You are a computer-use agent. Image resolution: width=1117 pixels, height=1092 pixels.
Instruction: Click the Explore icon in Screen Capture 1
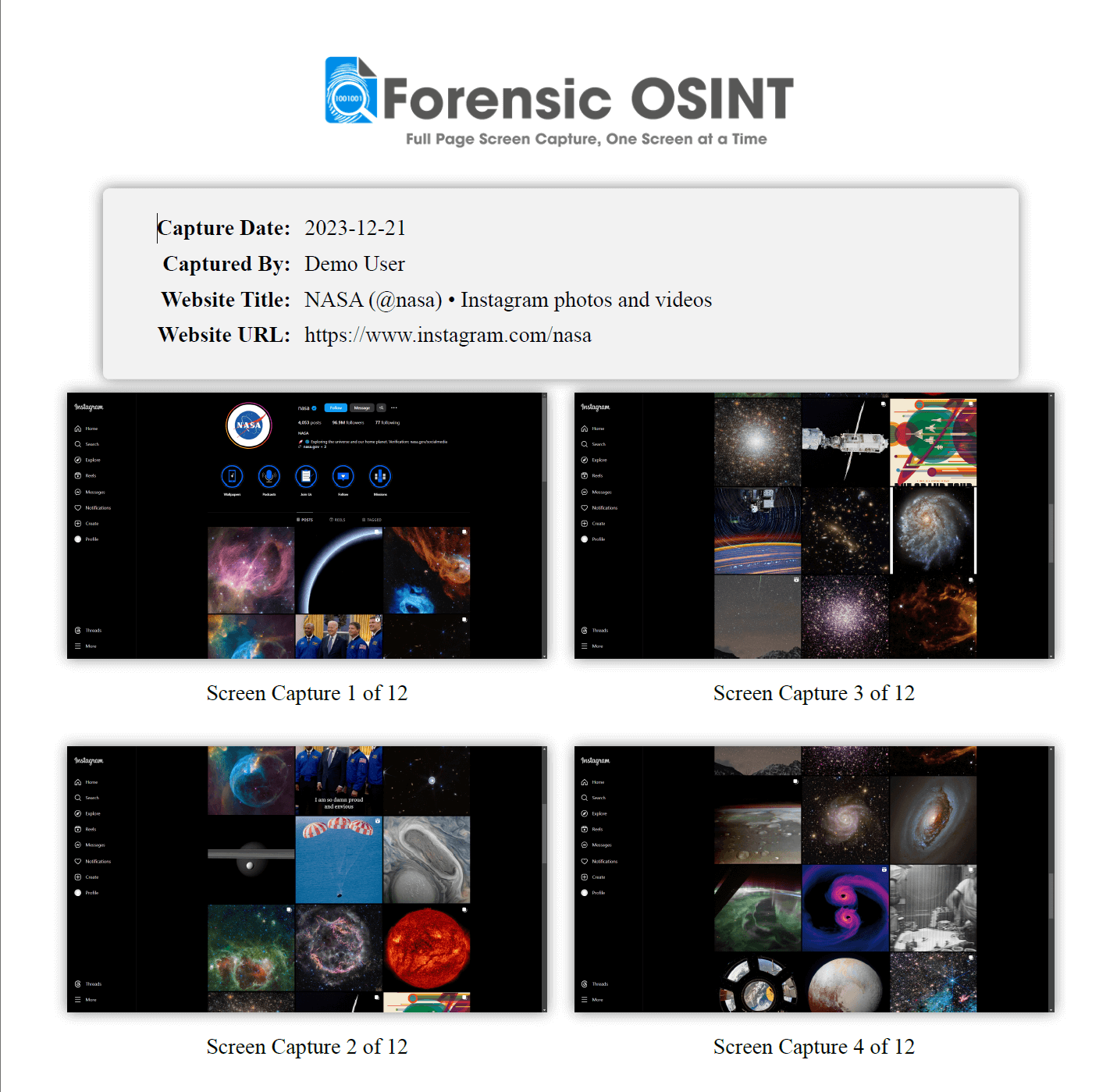pyautogui.click(x=77, y=460)
